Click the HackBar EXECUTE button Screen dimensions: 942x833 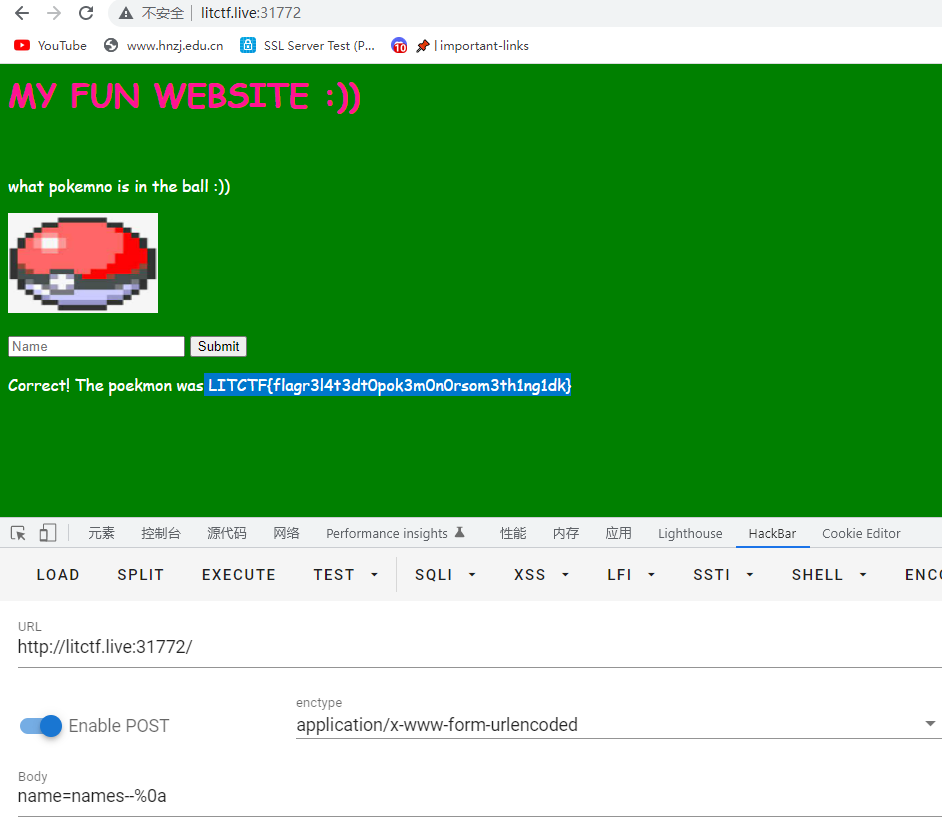click(x=239, y=575)
